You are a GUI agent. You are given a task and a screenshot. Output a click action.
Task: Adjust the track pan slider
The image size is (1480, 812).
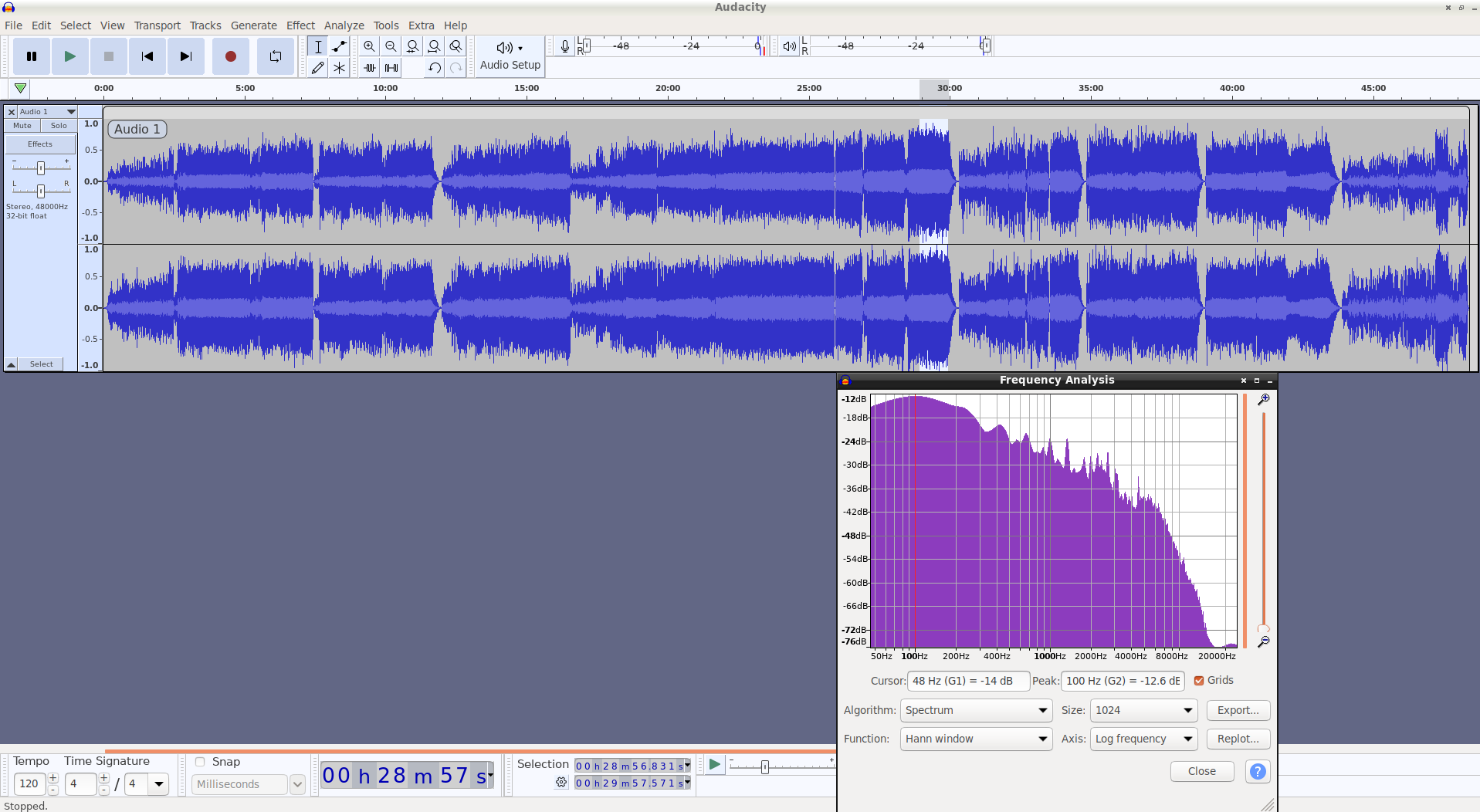pos(41,190)
